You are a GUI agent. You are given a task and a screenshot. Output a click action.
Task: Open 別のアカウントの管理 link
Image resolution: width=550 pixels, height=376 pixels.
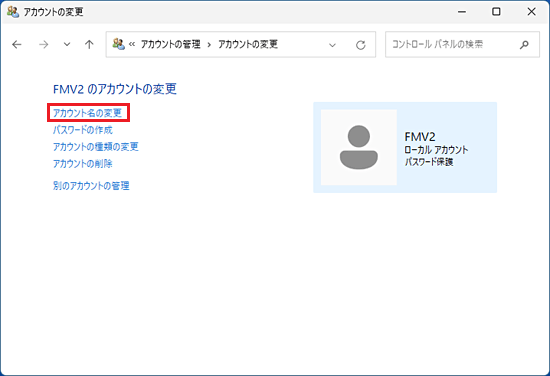tap(91, 186)
